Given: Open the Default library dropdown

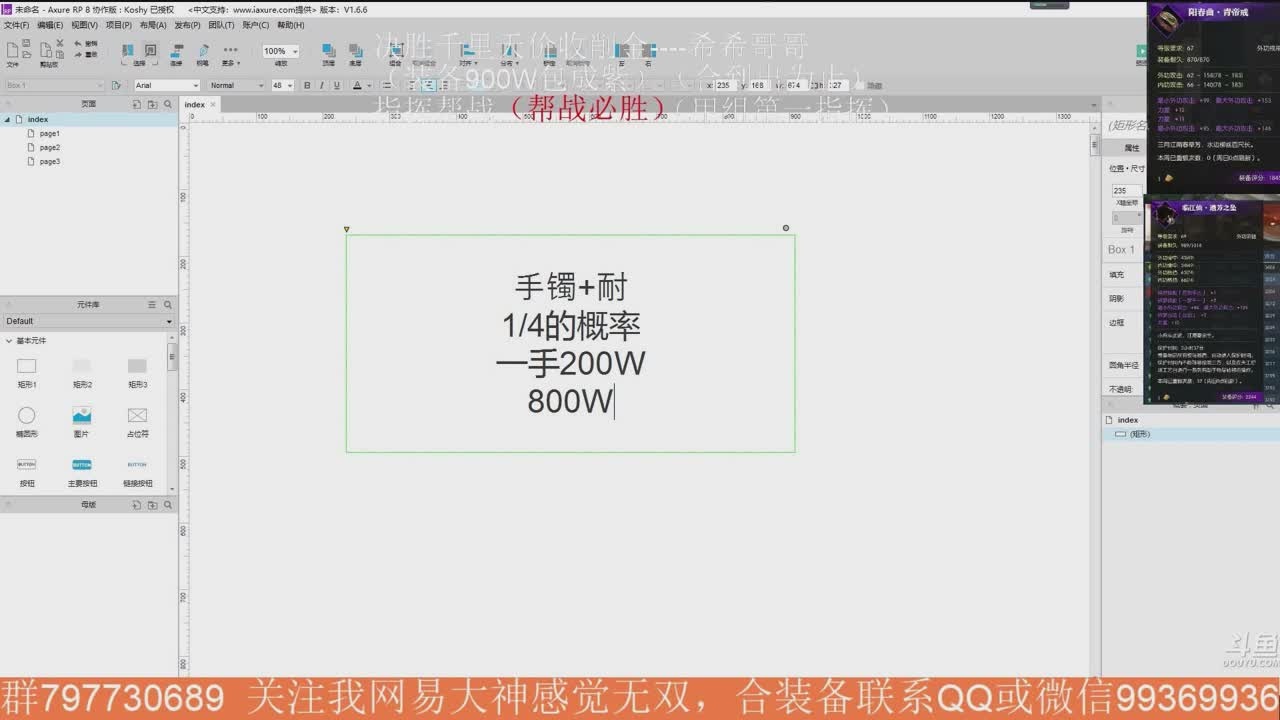Looking at the screenshot, I should click(x=89, y=321).
